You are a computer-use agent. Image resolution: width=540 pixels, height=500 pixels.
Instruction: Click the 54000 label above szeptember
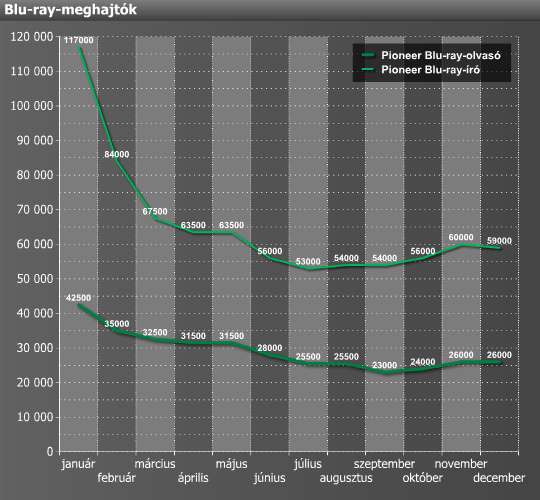point(384,258)
